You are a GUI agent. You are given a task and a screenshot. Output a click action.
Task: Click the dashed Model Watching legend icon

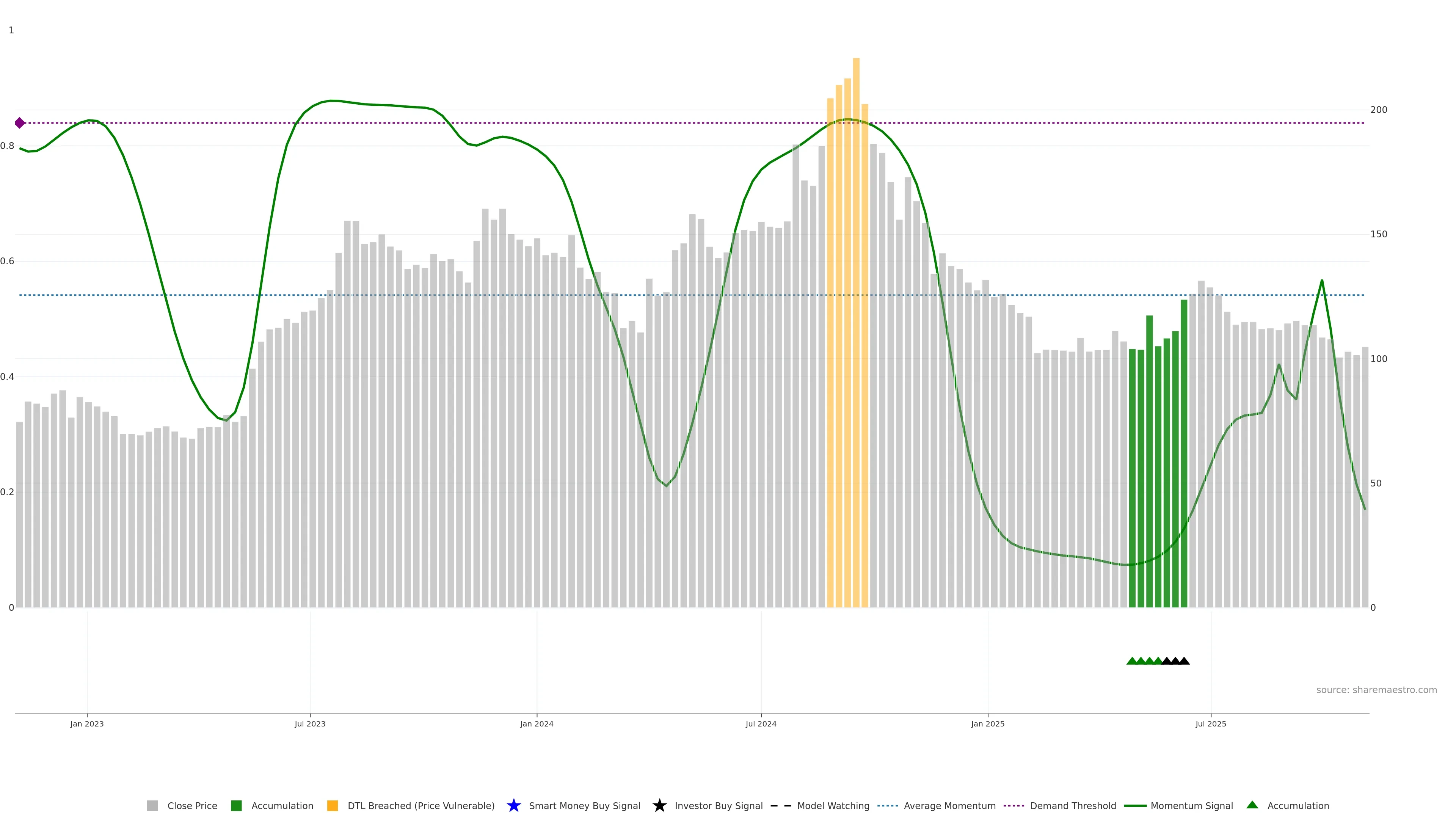coord(781,805)
